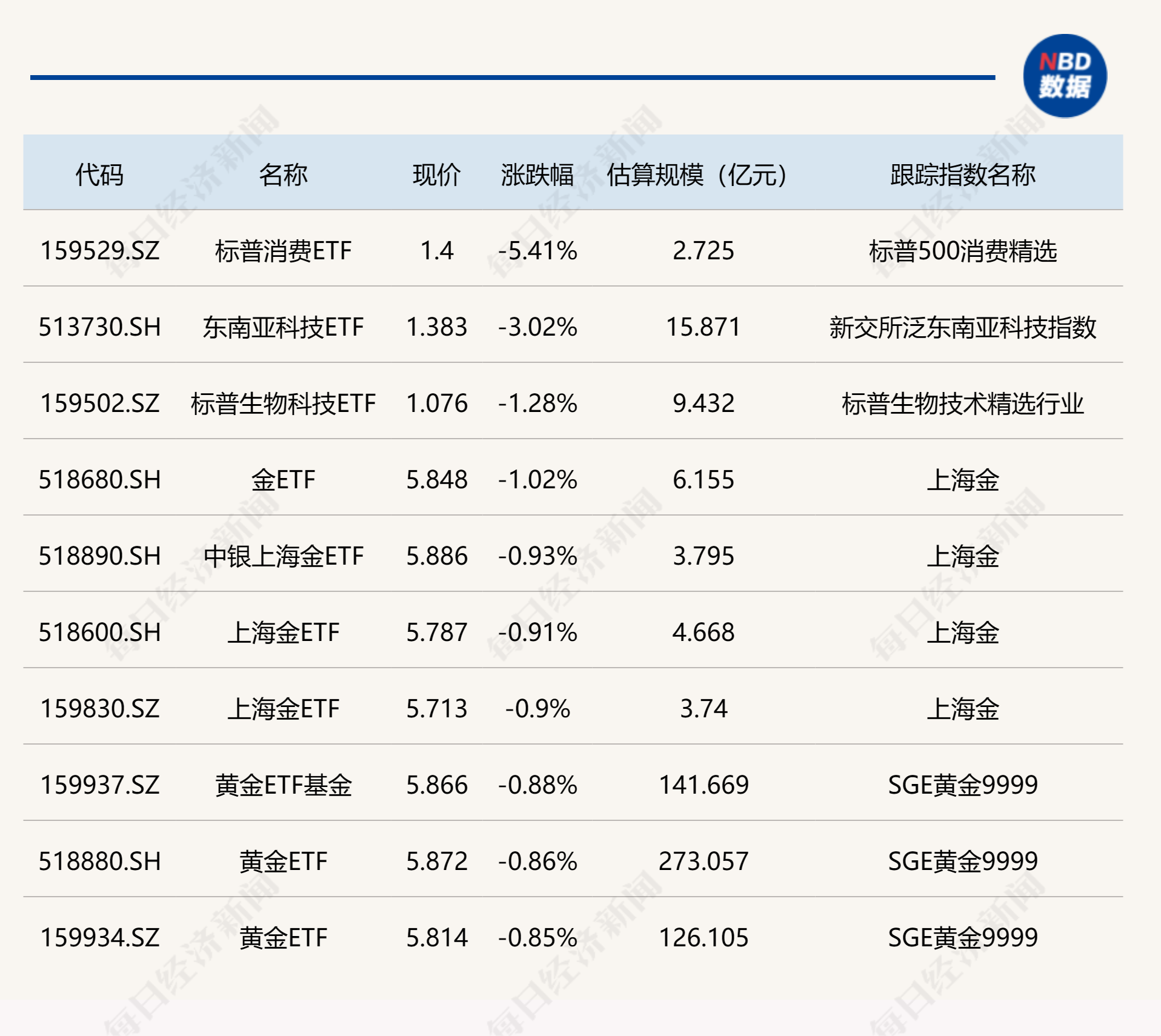Select the 中银上海金ETF name cell
Viewport: 1161px width, 1036px height.
point(283,556)
